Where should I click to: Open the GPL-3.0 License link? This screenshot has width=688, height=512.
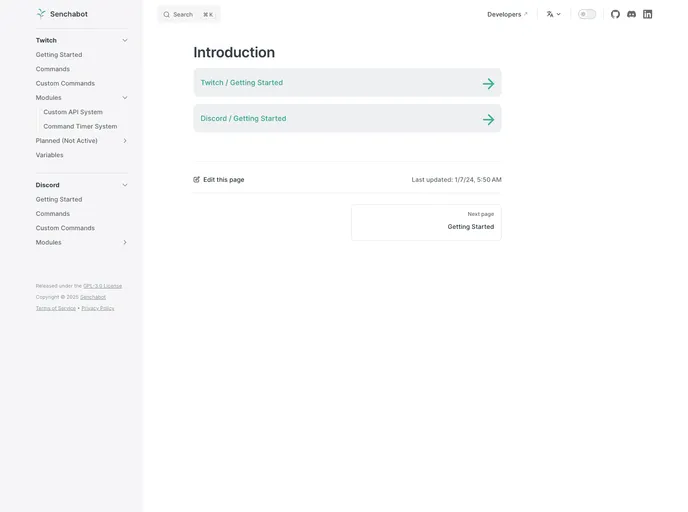click(102, 286)
